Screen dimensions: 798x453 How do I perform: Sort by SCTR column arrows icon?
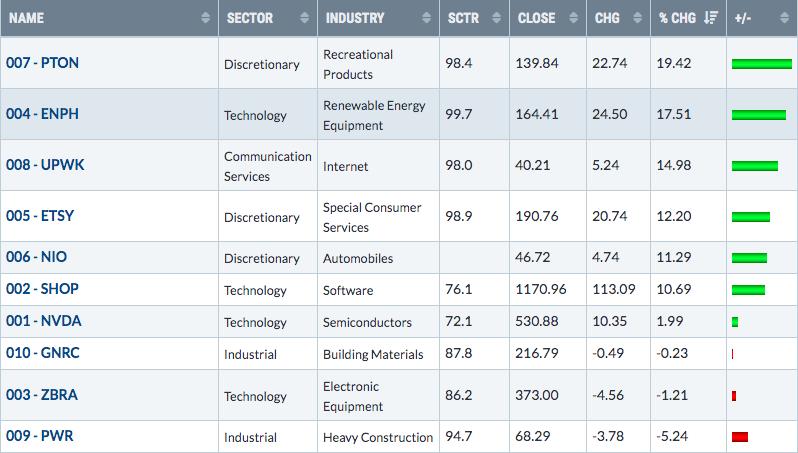click(x=497, y=18)
